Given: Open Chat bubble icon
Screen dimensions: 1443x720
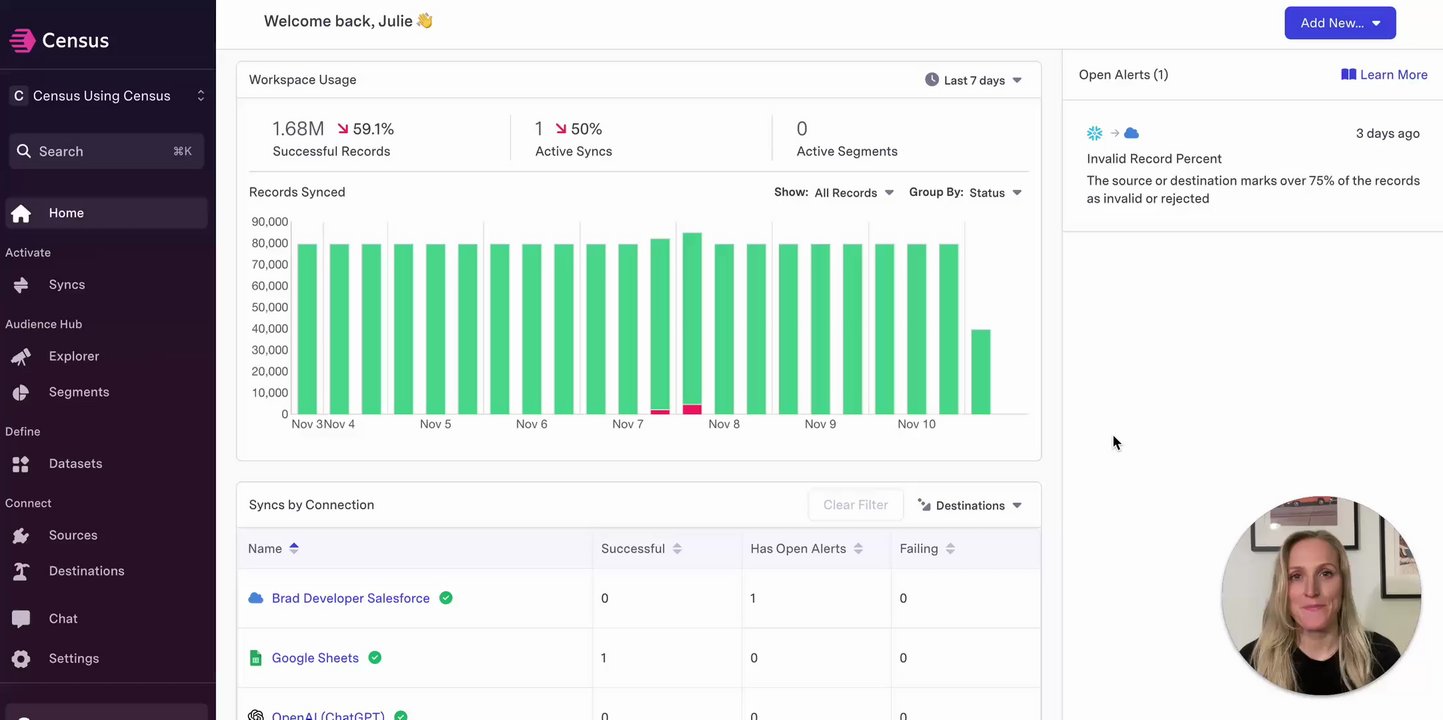Looking at the screenshot, I should (21, 619).
